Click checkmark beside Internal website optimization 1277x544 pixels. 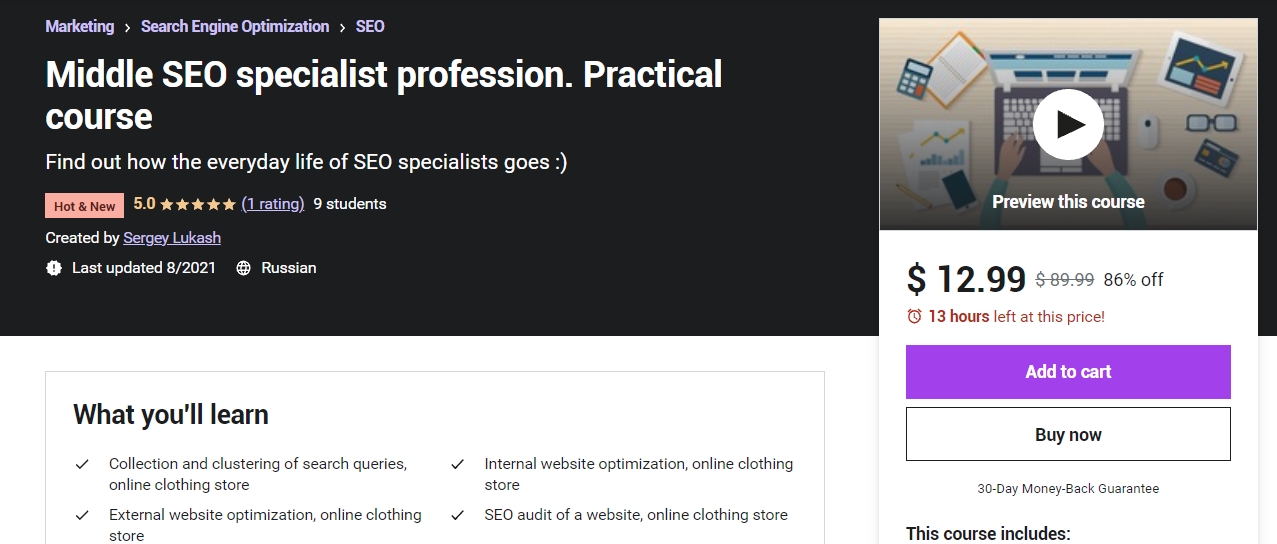(x=457, y=464)
